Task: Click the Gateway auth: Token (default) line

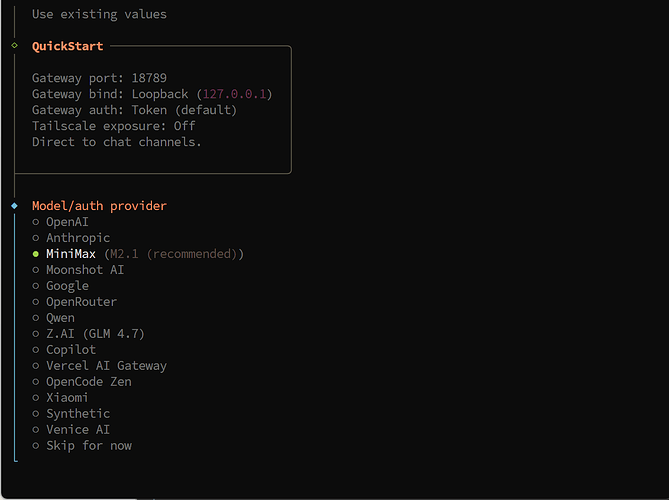Action: pos(134,110)
